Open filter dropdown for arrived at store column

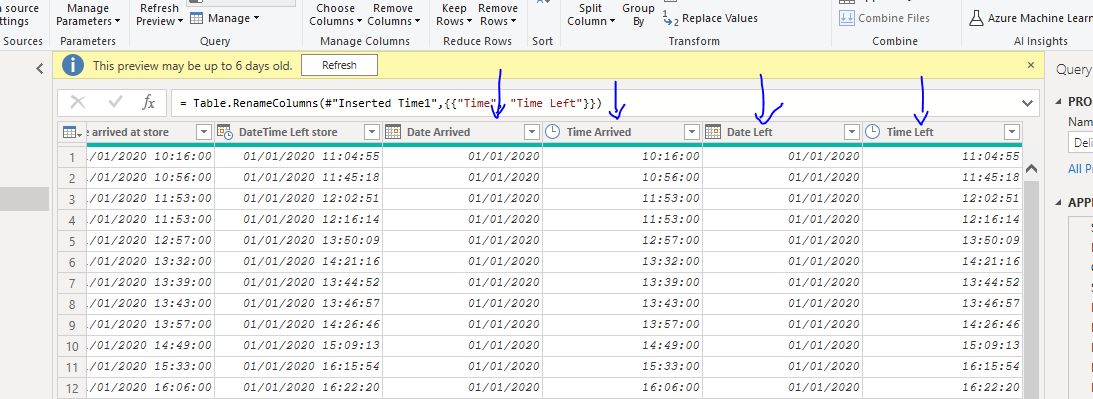tap(204, 132)
